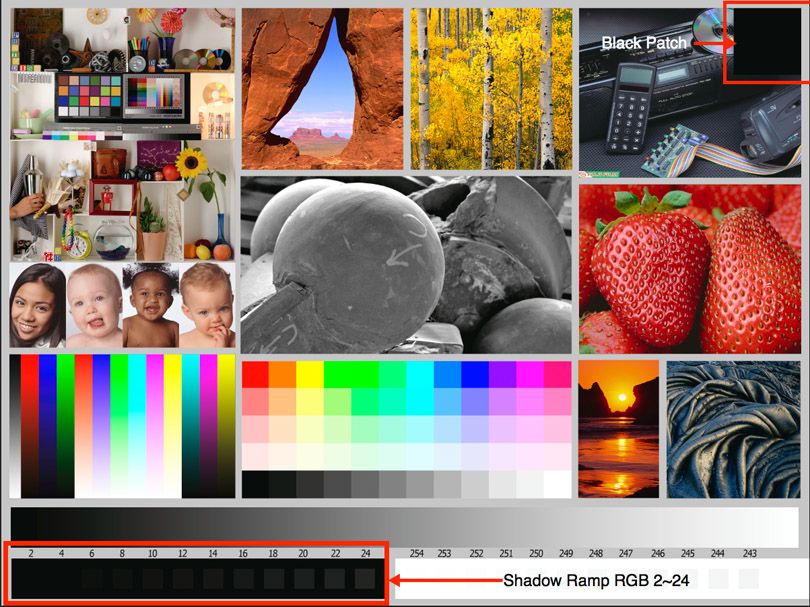Click the saturated purple swatch in the top row

pos(503,375)
